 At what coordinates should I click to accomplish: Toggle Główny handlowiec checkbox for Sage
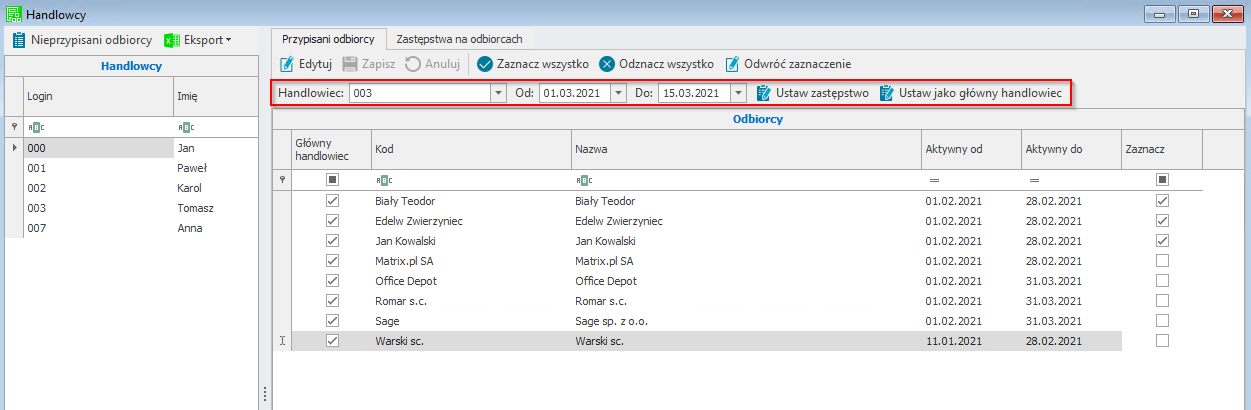tap(333, 321)
